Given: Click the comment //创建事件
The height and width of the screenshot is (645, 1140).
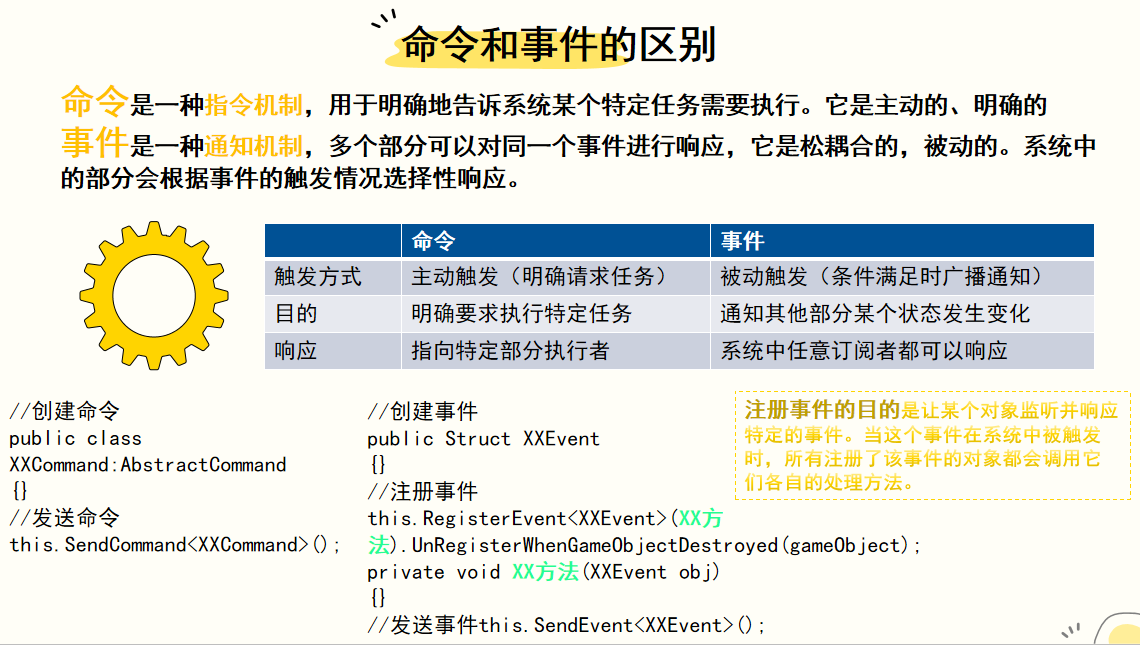Looking at the screenshot, I should tap(422, 411).
